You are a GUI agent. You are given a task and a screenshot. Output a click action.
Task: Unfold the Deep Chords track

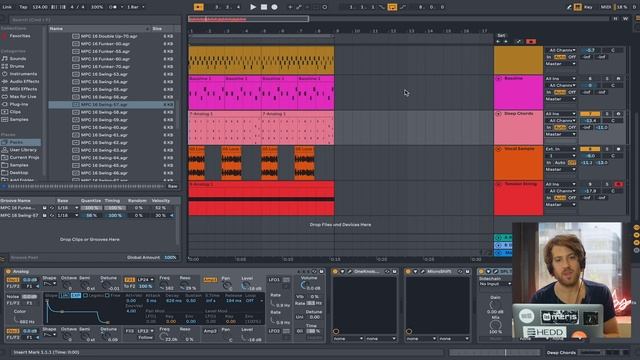(x=498, y=113)
